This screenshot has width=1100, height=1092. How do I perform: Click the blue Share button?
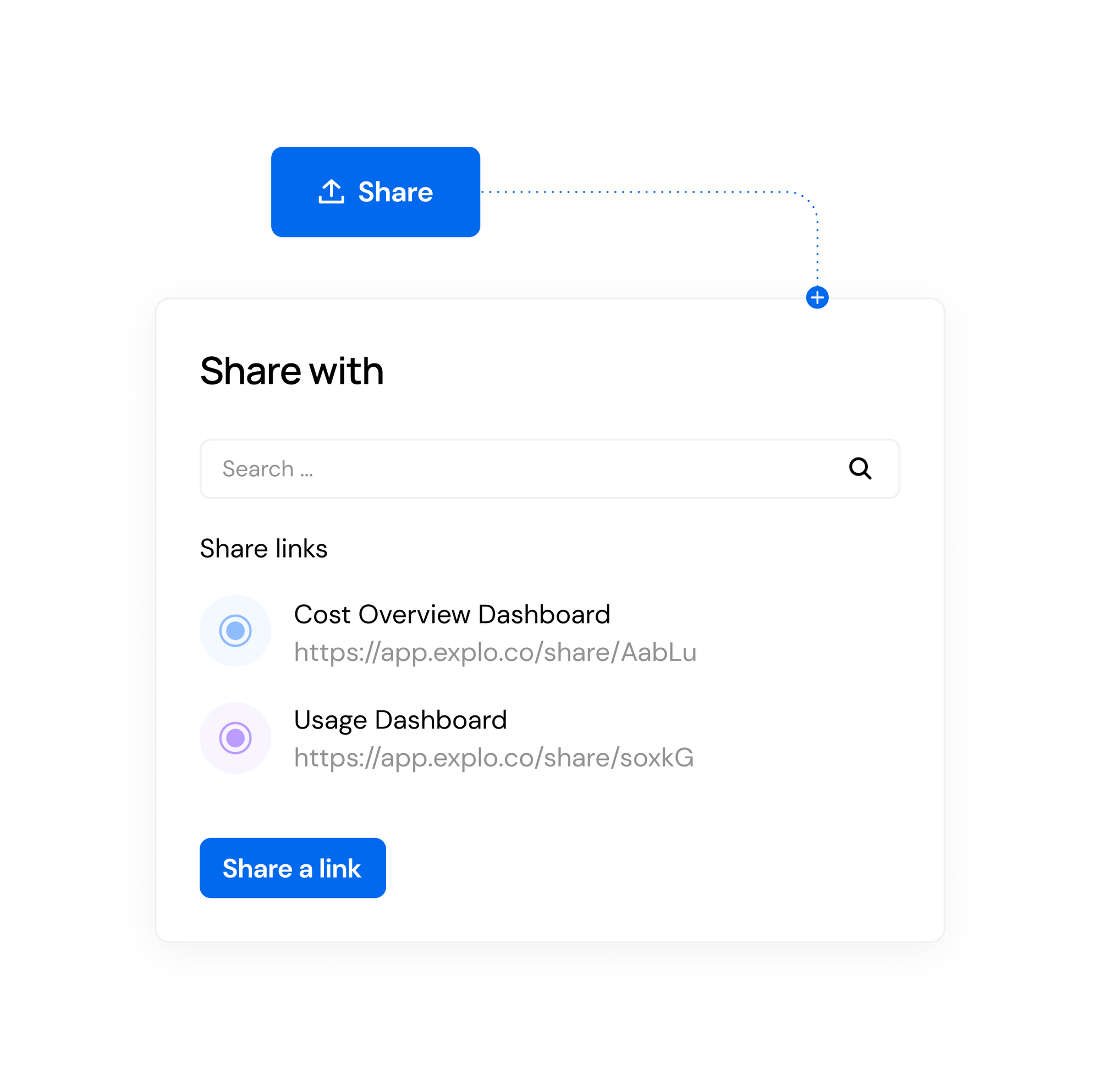point(375,192)
